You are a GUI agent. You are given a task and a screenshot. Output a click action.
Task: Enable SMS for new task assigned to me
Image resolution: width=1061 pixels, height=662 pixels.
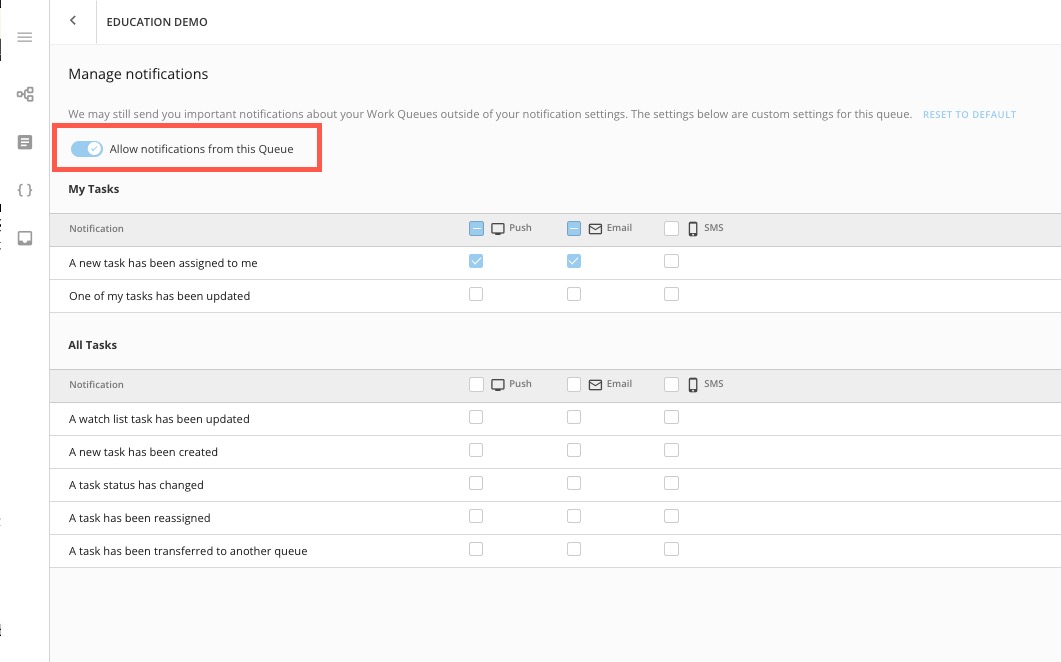coord(671,262)
